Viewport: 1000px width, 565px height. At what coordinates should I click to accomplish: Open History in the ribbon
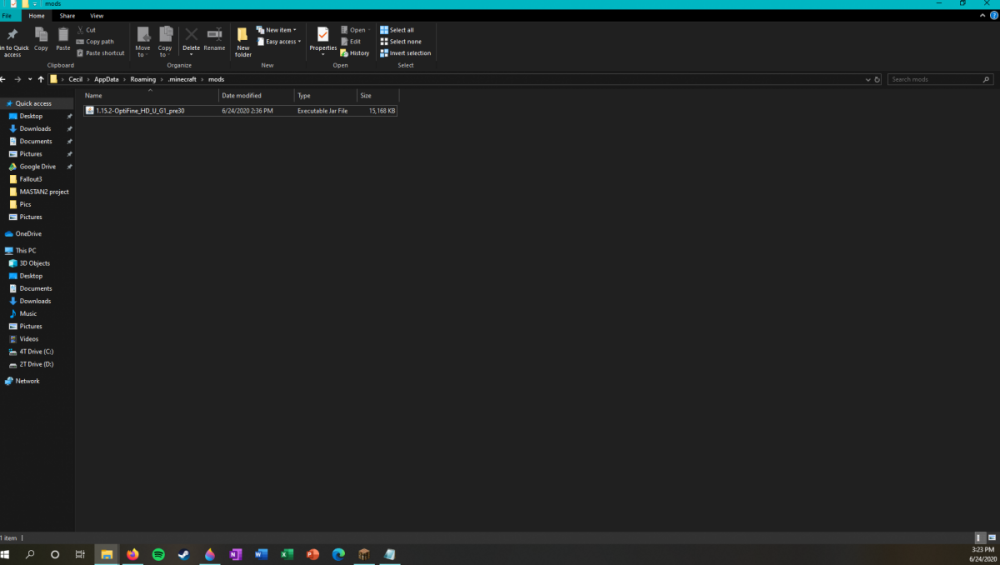tap(355, 53)
